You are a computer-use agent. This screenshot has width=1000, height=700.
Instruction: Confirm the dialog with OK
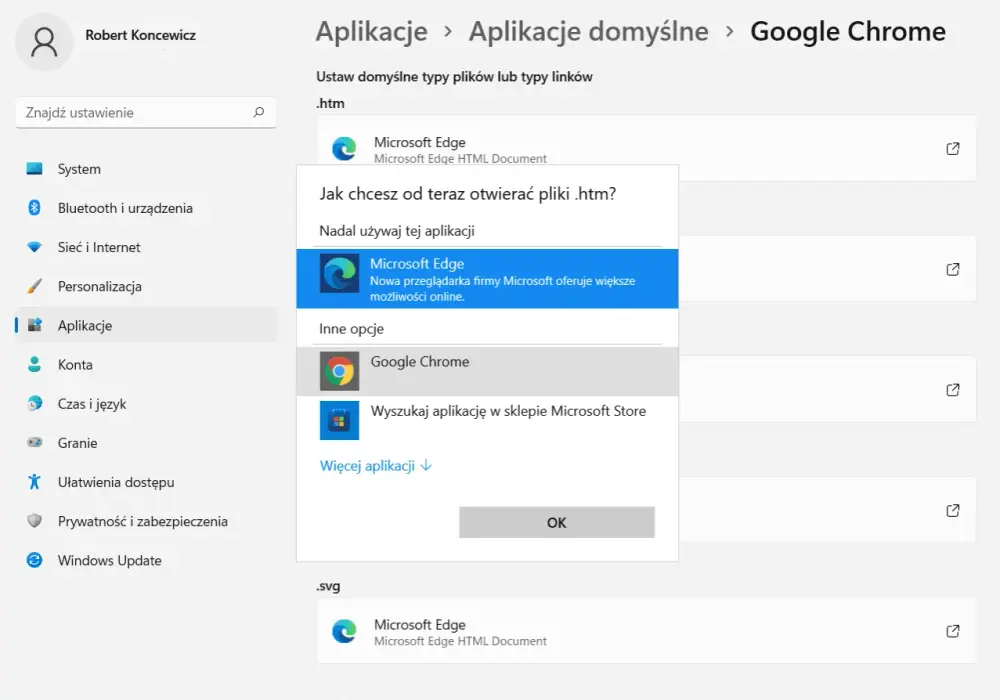click(557, 522)
